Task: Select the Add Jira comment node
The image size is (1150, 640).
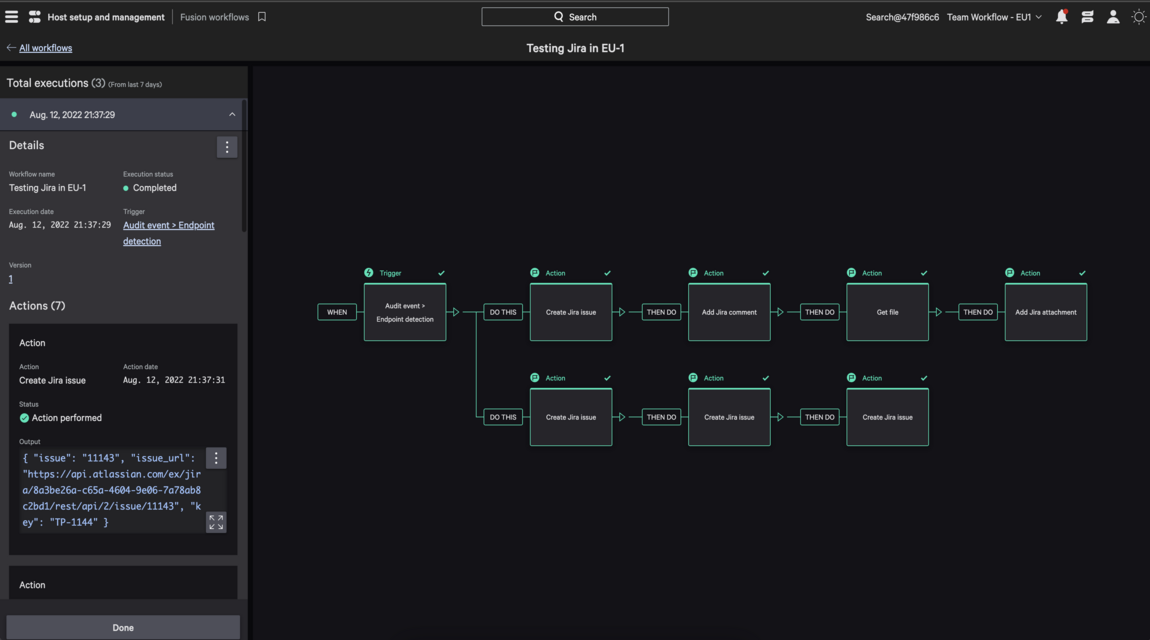Action: point(729,312)
